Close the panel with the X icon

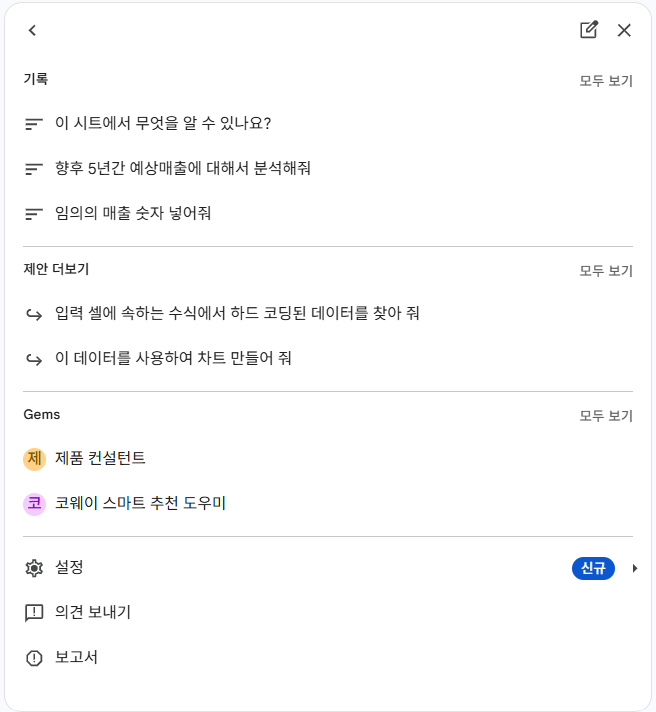(624, 30)
